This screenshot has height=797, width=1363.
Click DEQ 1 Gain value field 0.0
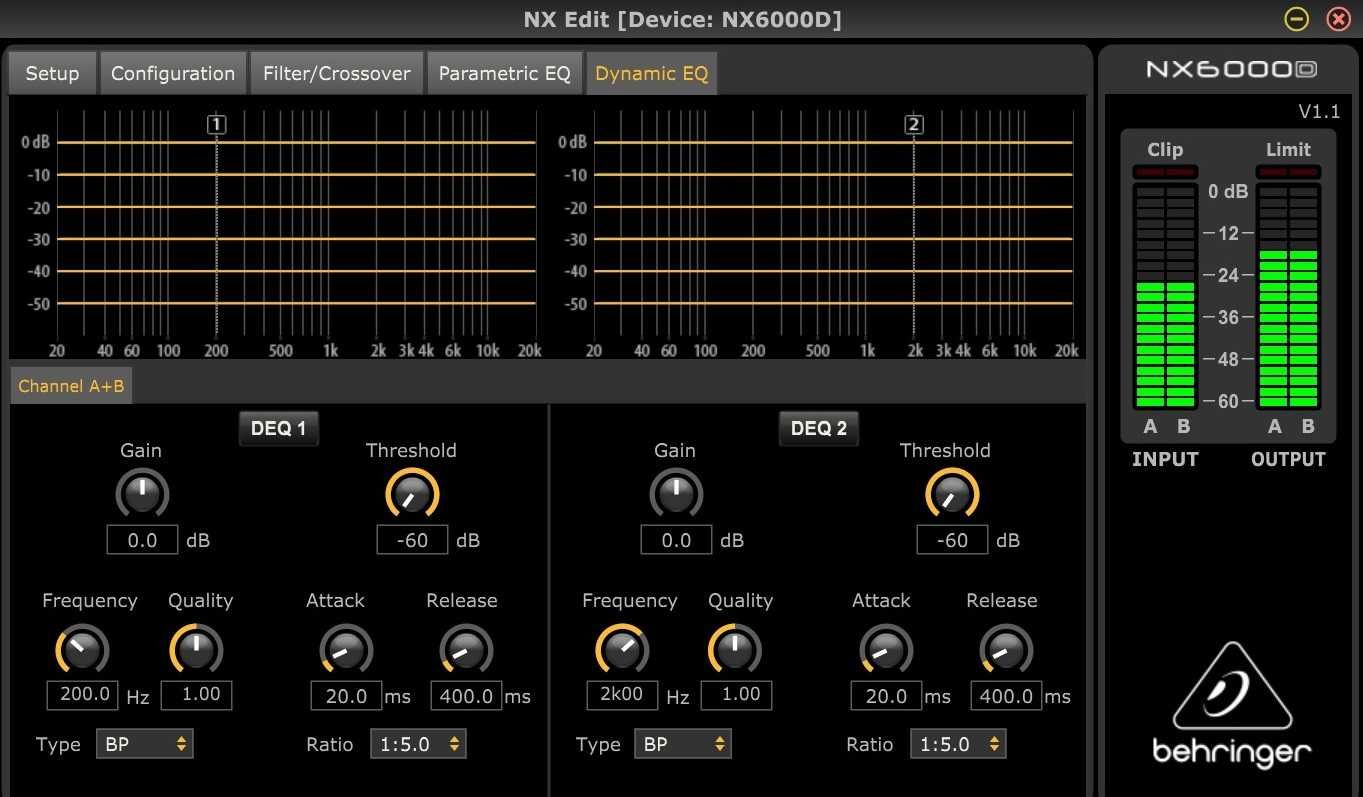(143, 540)
